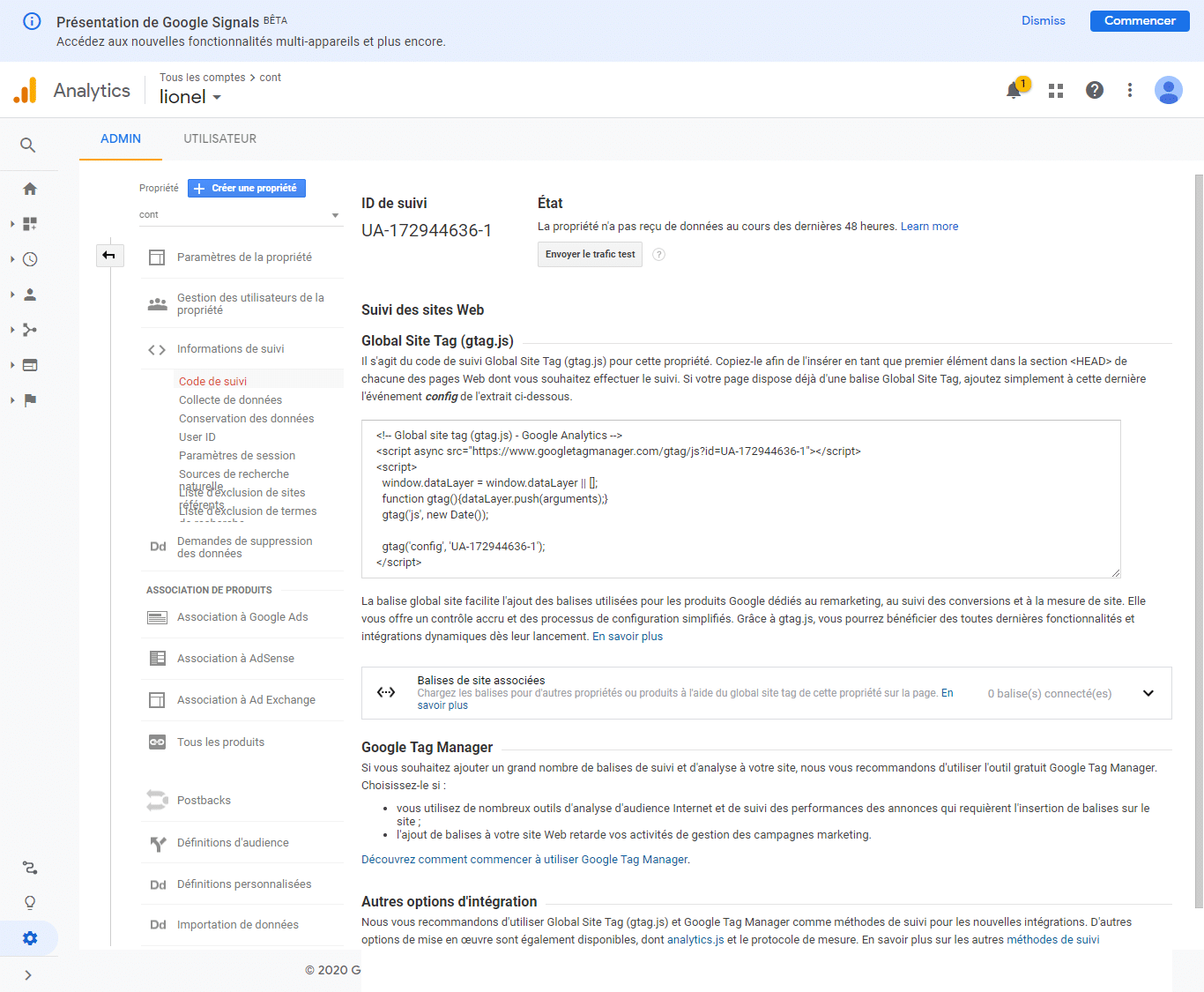Open notifications bell icon
Screen dimensions: 1204x992
coord(1014,90)
